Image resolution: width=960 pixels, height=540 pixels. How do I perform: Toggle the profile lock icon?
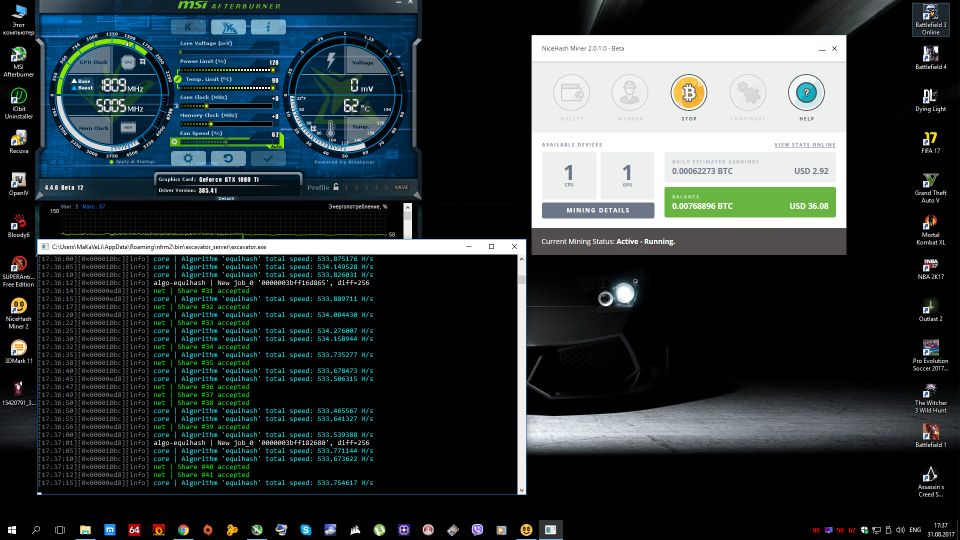[x=336, y=187]
